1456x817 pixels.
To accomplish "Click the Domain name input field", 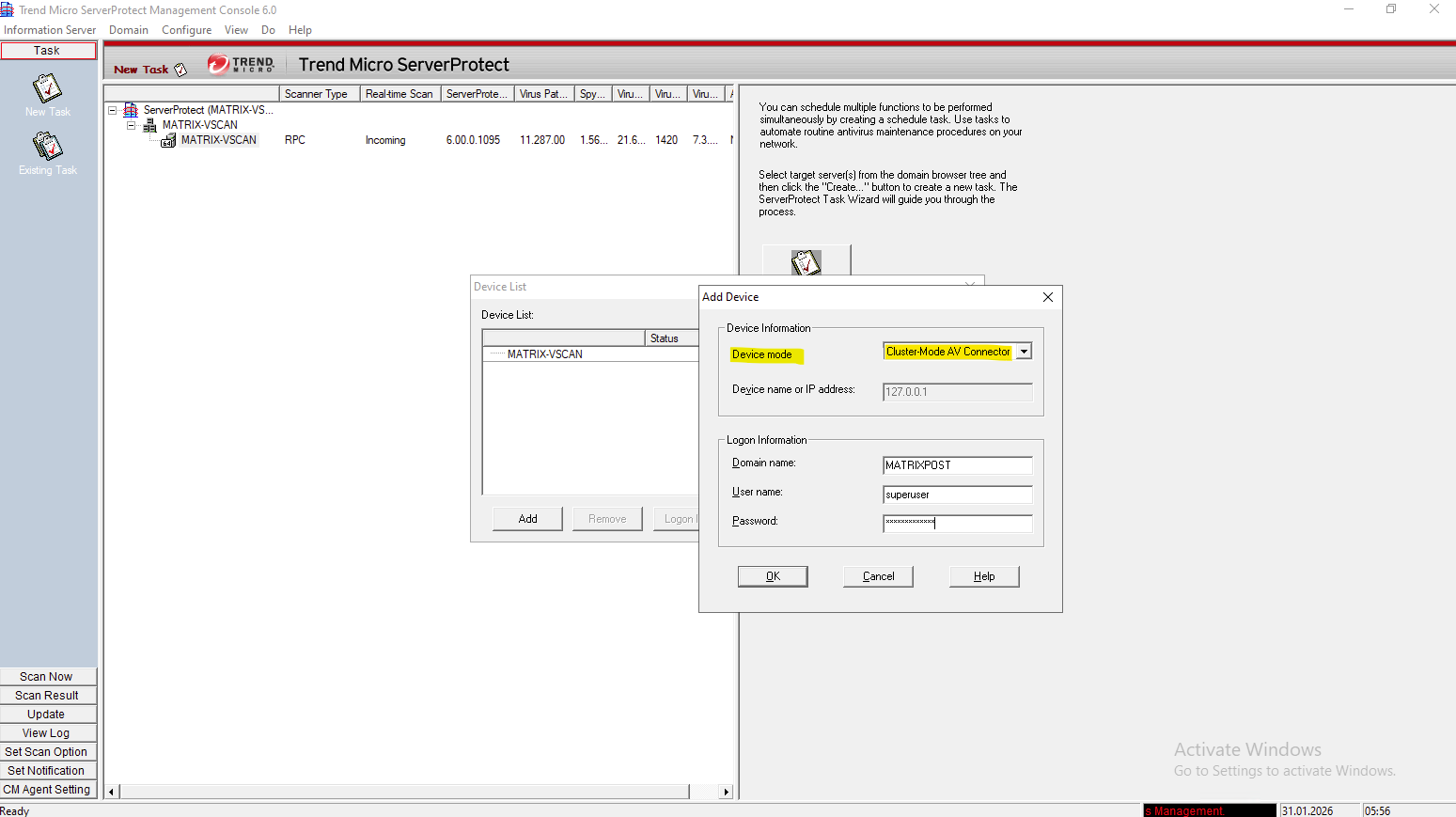I will [957, 465].
